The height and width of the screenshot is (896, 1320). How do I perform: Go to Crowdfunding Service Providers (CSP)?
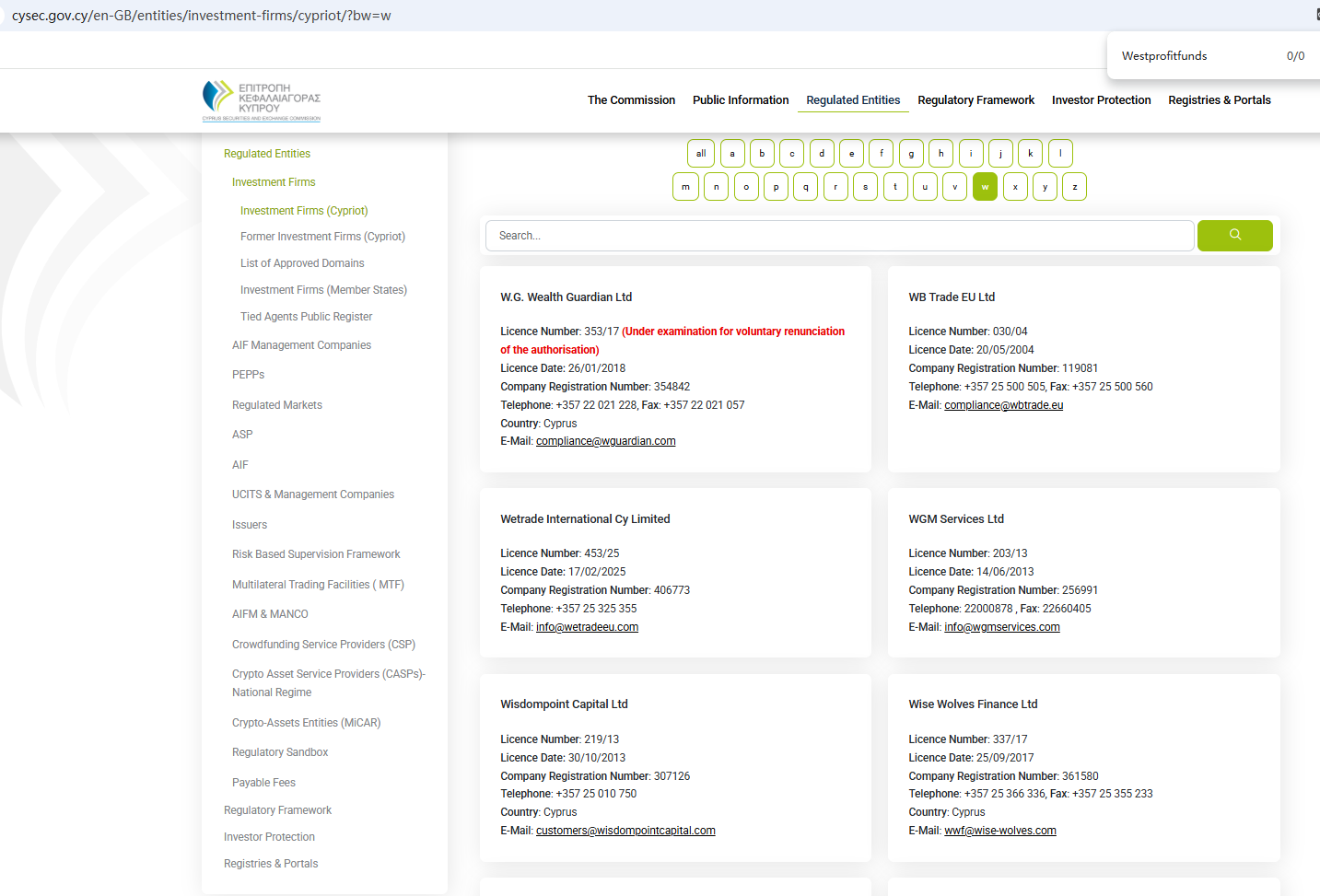pyautogui.click(x=323, y=645)
